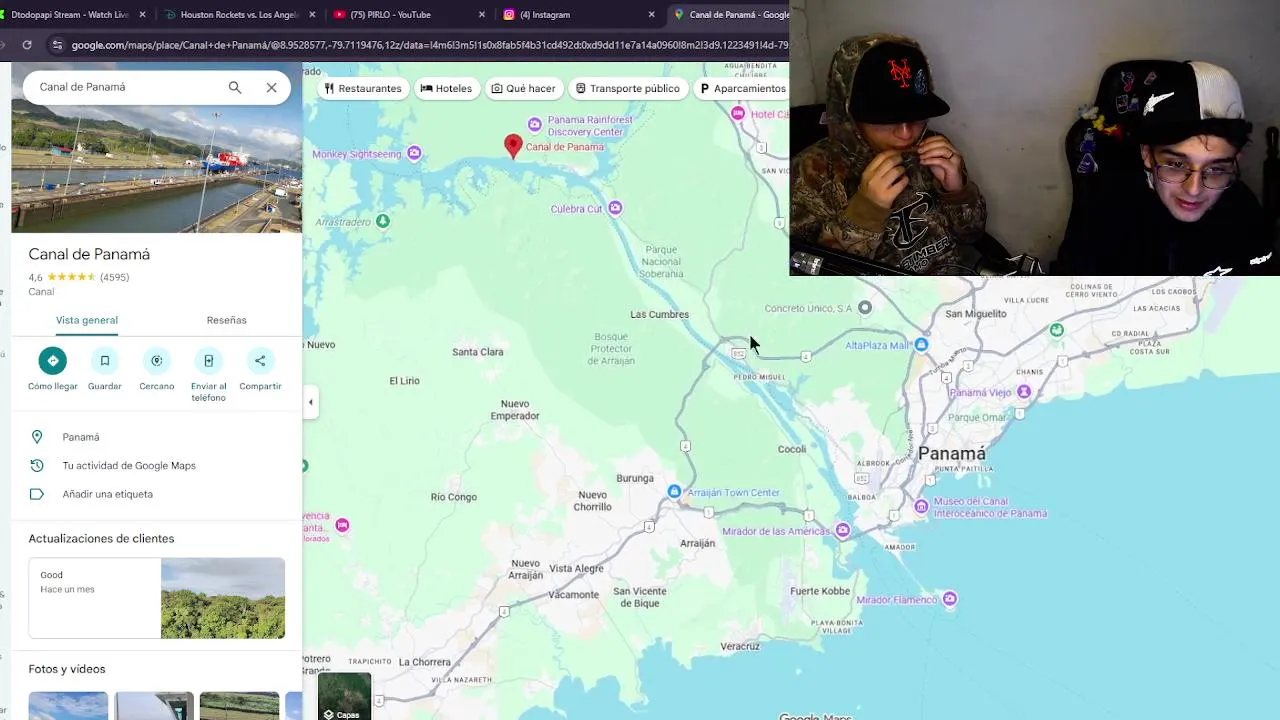Click the Museo del Canal Interoceánico marker
This screenshot has width=1280, height=720.
[x=921, y=507]
